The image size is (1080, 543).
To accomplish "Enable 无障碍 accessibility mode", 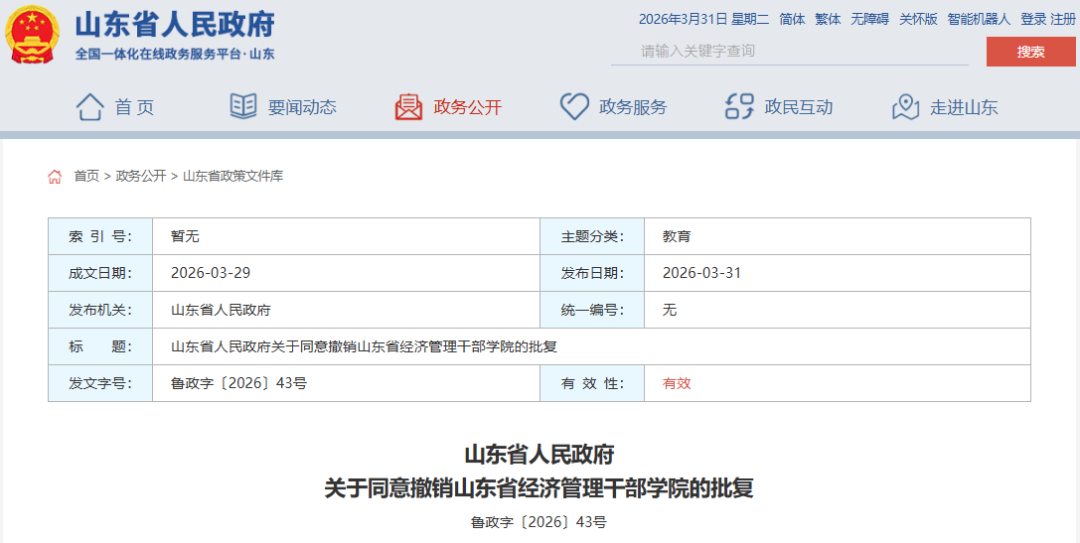I will (869, 19).
